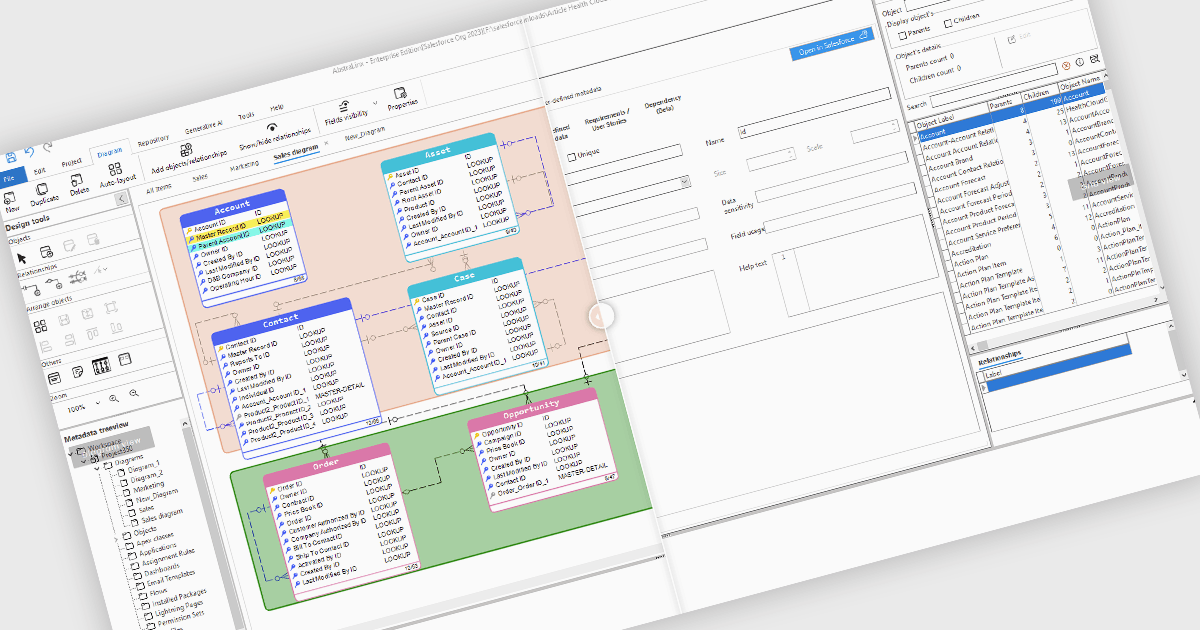Open the File menu

point(9,176)
